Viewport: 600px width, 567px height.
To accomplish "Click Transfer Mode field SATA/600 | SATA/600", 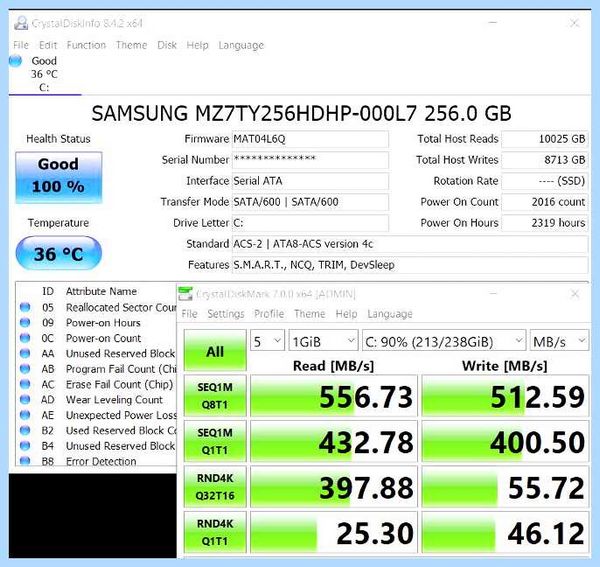I will pos(310,202).
